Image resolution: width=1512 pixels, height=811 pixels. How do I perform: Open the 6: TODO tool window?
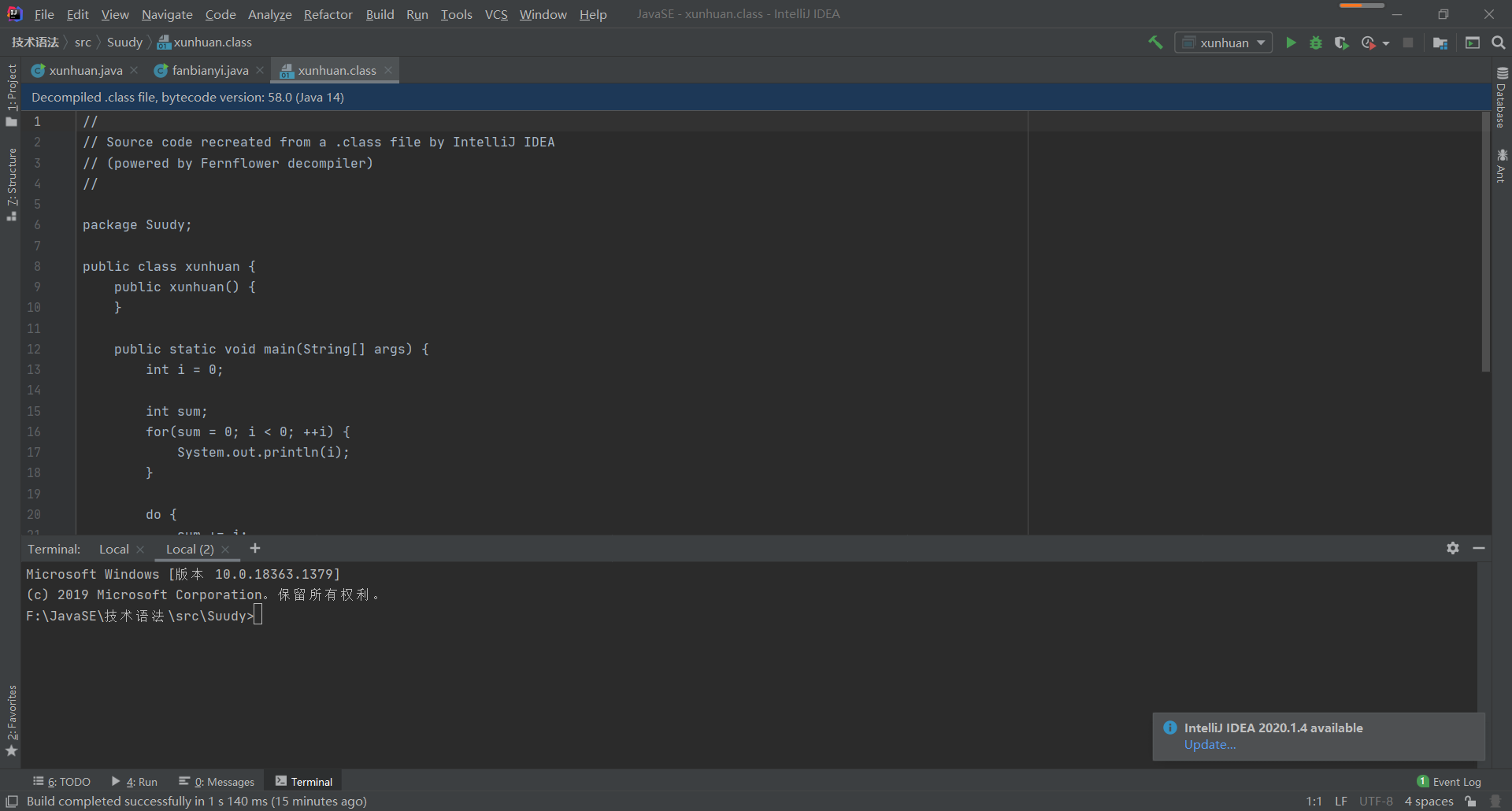click(62, 782)
